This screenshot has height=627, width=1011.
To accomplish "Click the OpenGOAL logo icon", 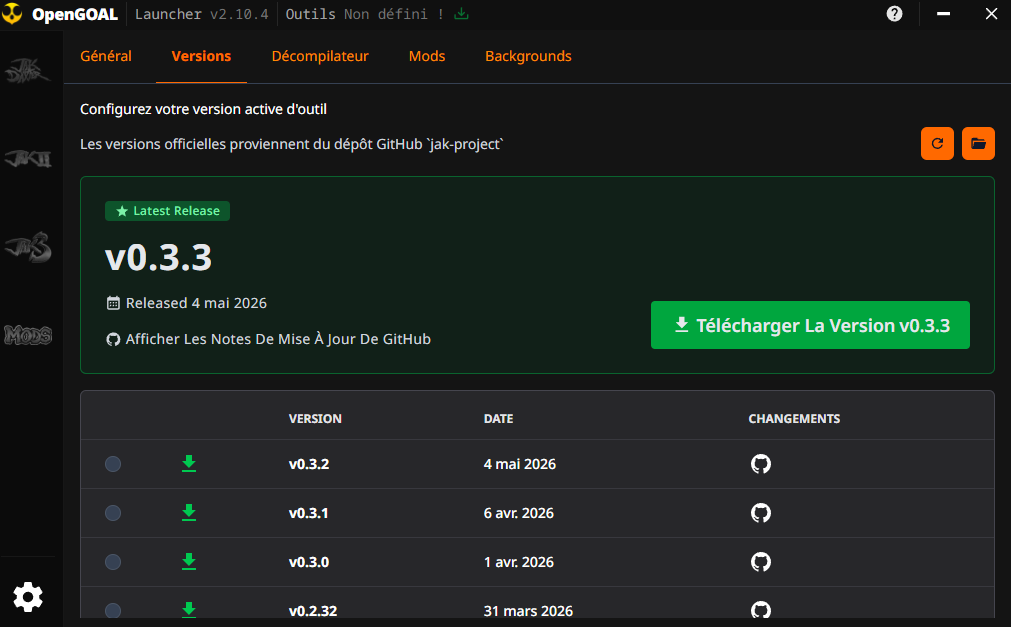I will (12, 14).
